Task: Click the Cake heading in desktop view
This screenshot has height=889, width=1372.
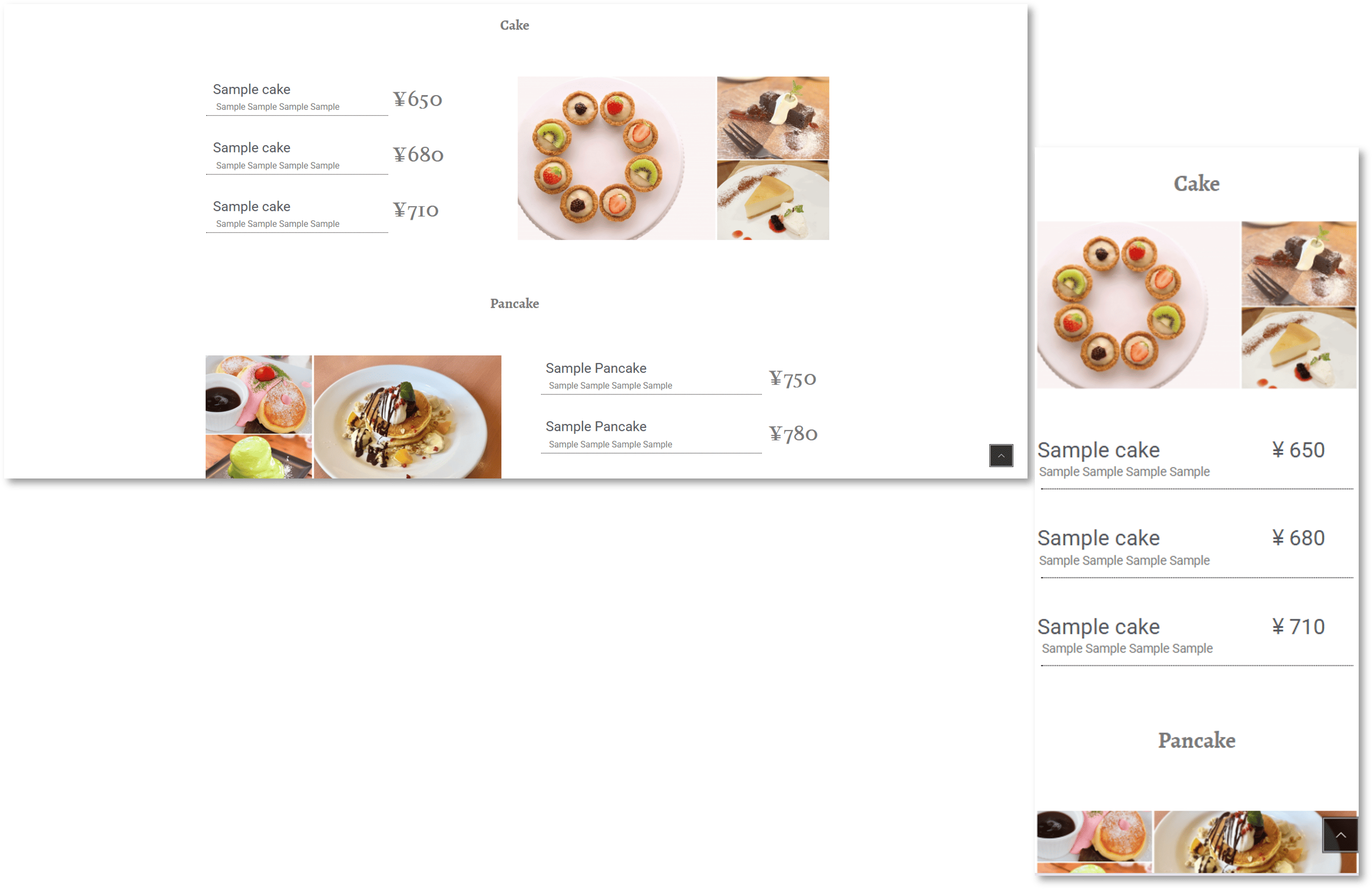Action: click(x=514, y=25)
